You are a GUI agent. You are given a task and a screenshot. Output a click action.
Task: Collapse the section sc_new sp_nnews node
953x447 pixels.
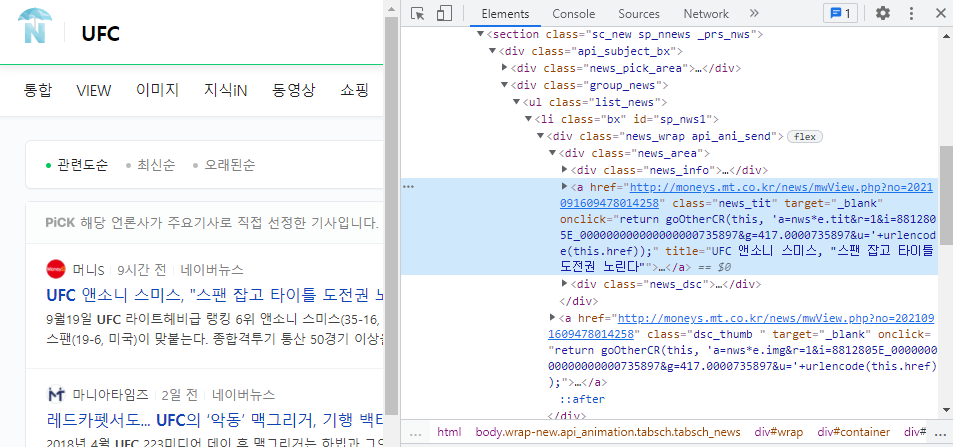pos(480,34)
